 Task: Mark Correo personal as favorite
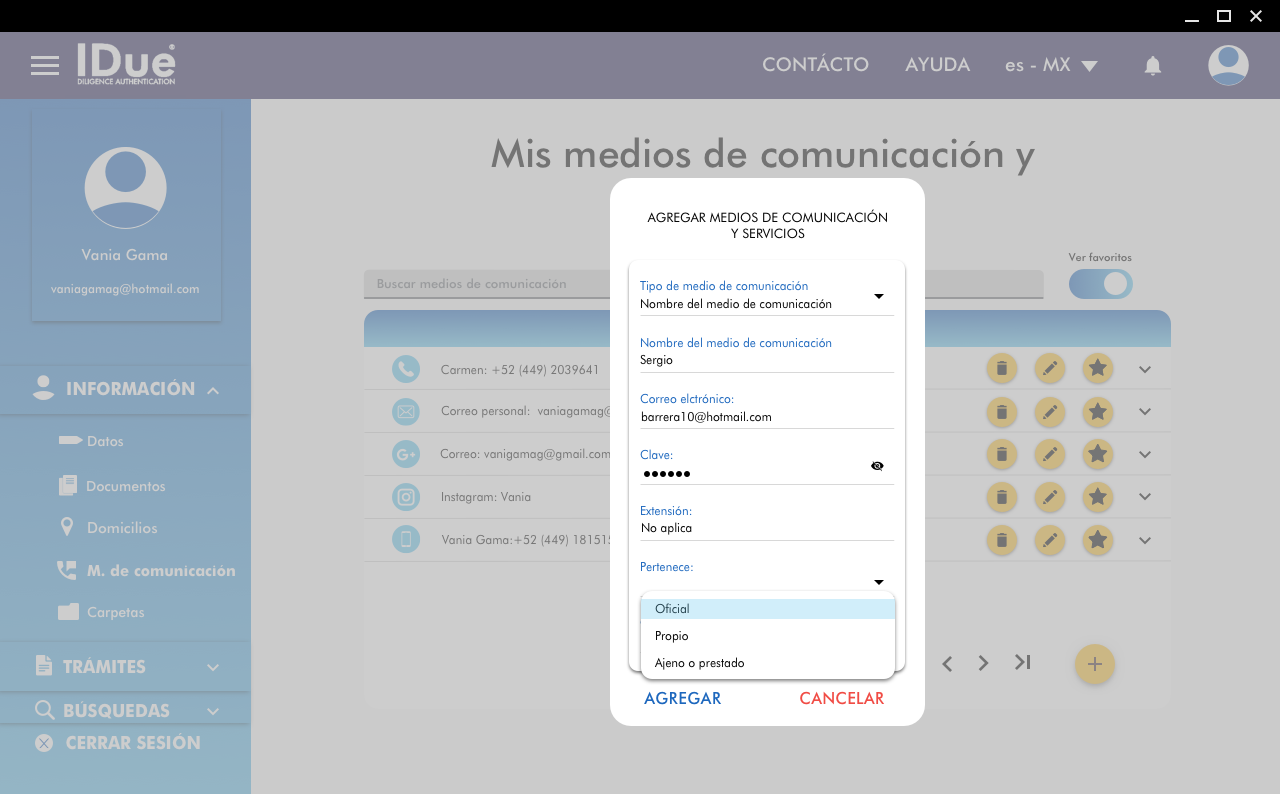point(1097,411)
